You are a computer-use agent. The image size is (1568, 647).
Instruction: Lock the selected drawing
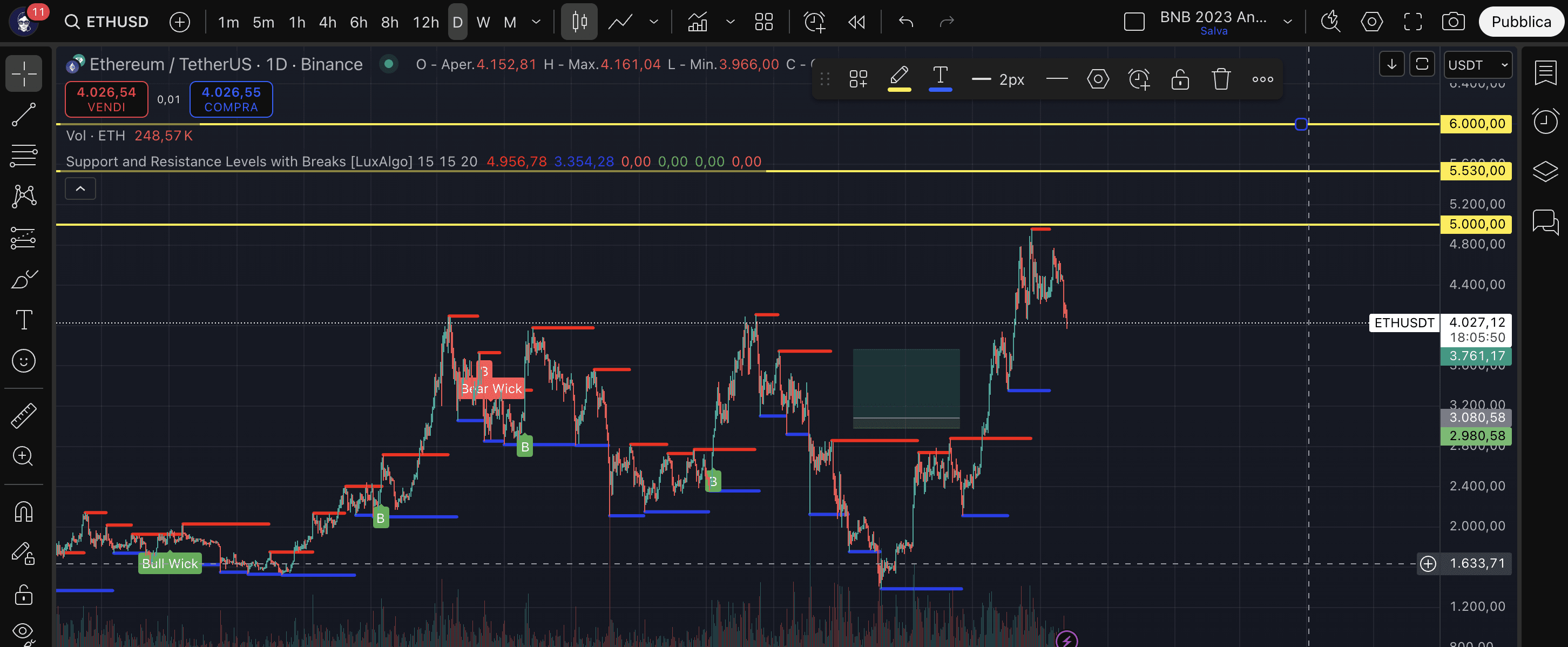[x=1180, y=79]
